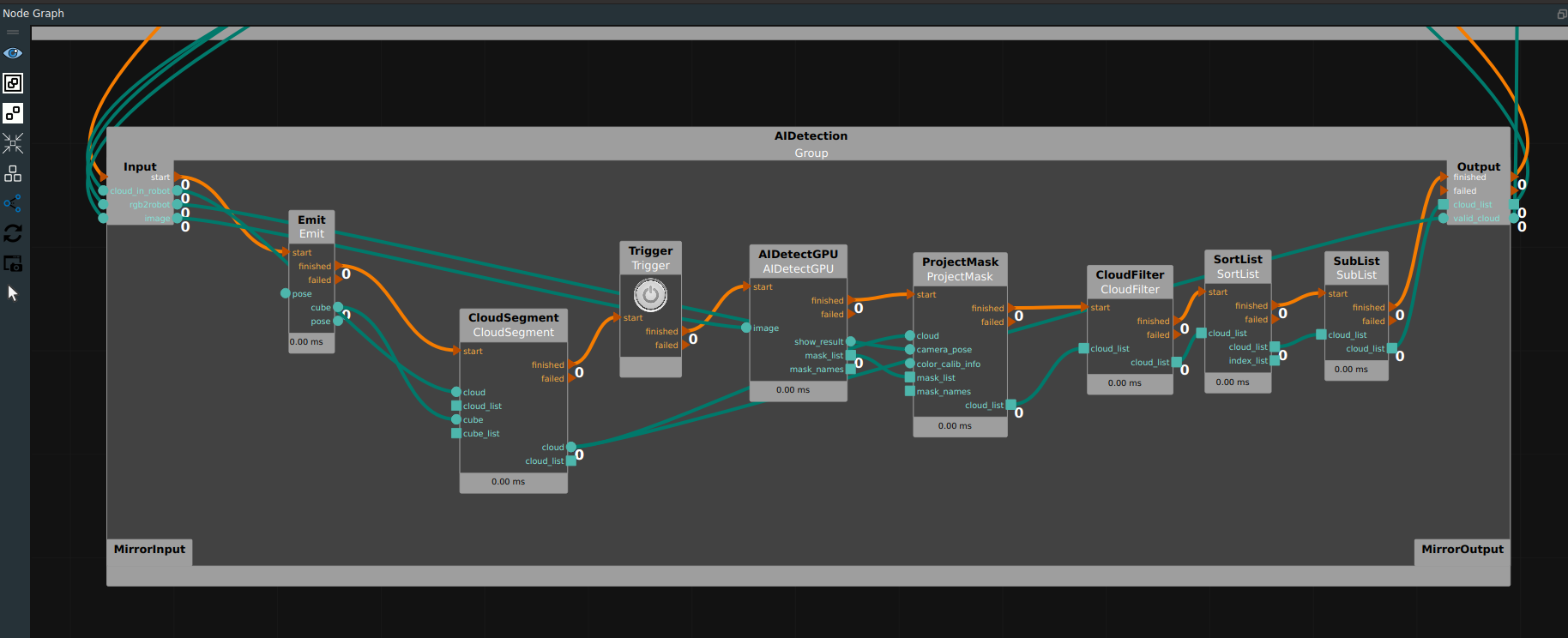Click the AIDetection group title
This screenshot has width=1568, height=638.
tap(811, 135)
